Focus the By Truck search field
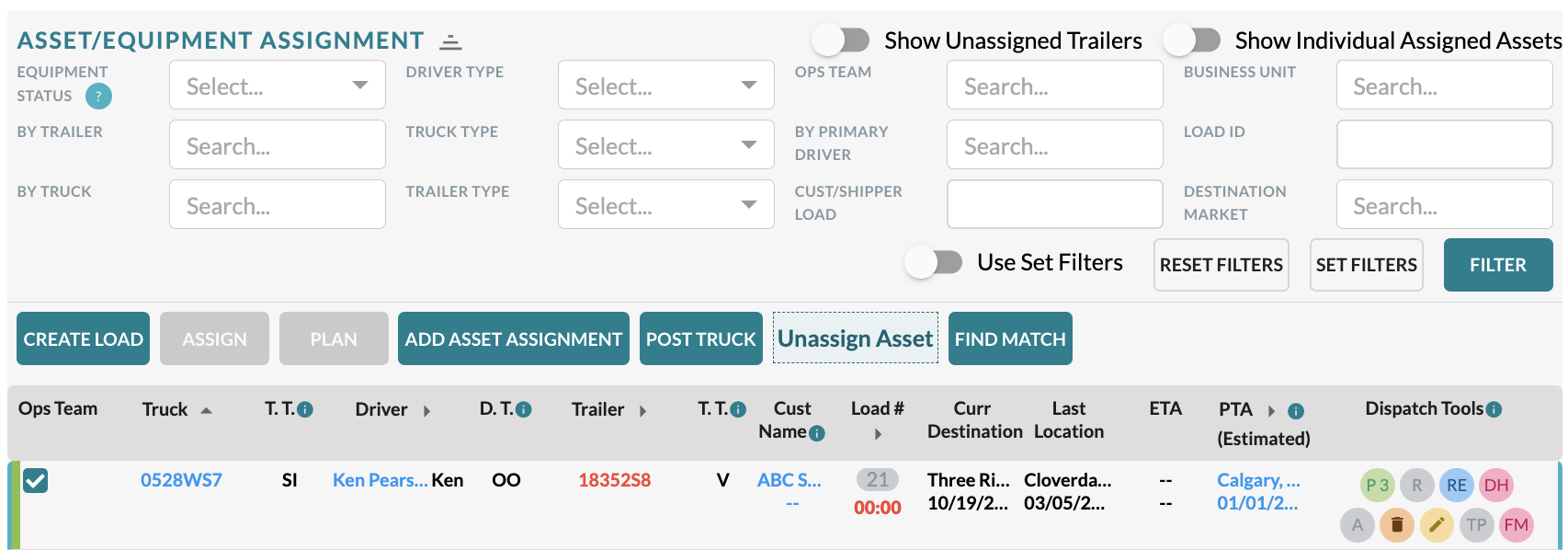The image size is (1568, 550). coord(278,204)
